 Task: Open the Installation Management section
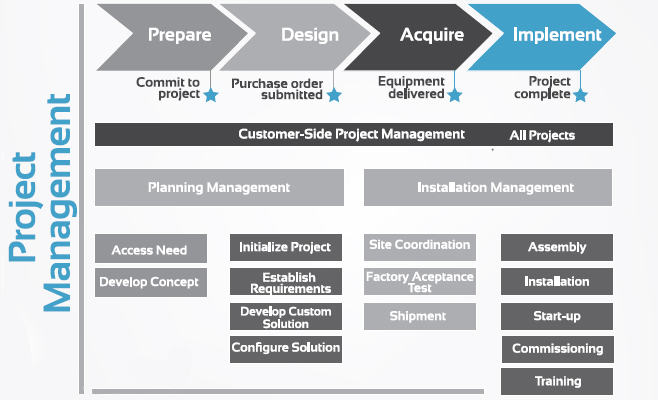(488, 187)
